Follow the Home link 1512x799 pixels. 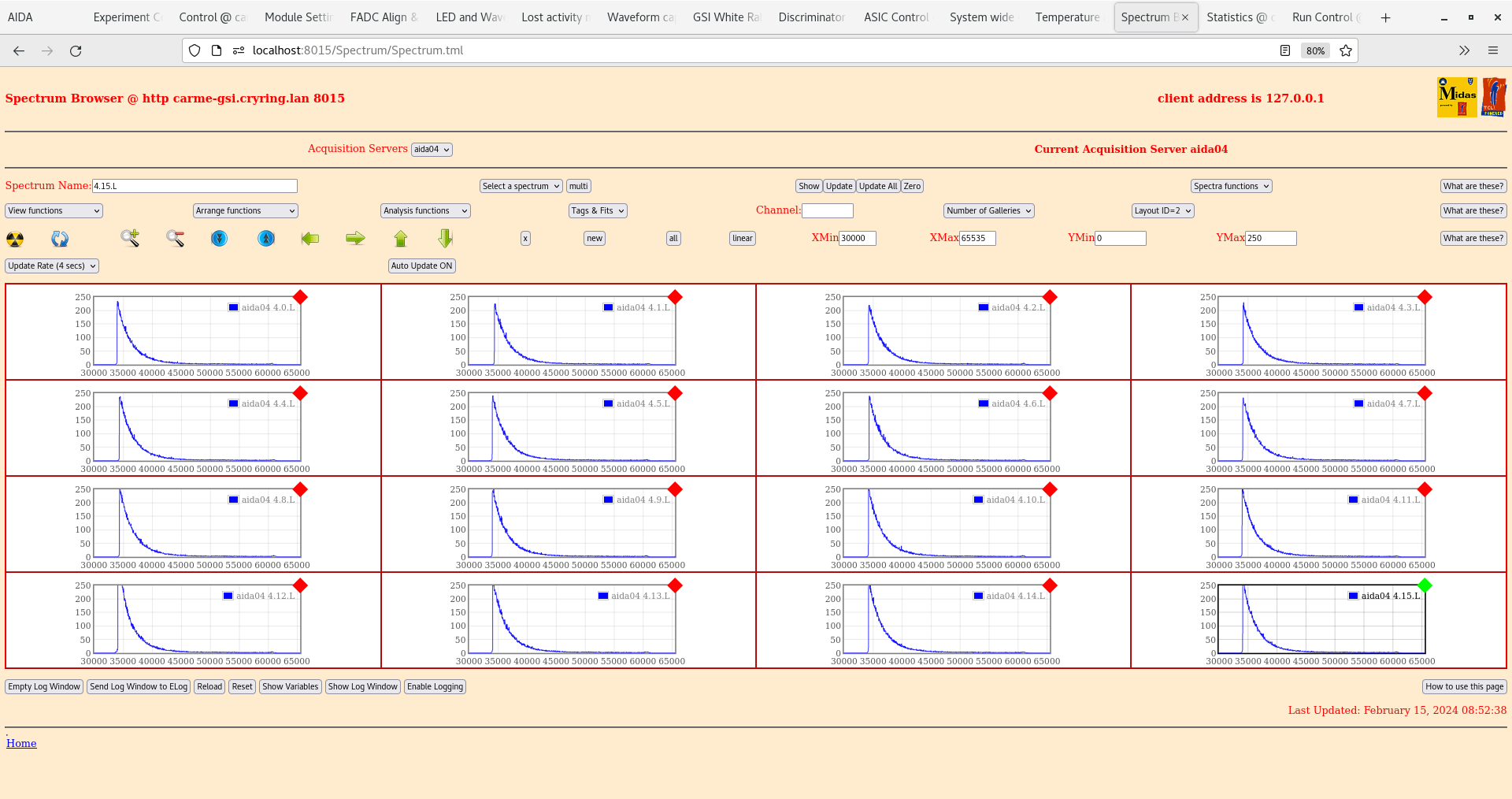click(x=21, y=744)
